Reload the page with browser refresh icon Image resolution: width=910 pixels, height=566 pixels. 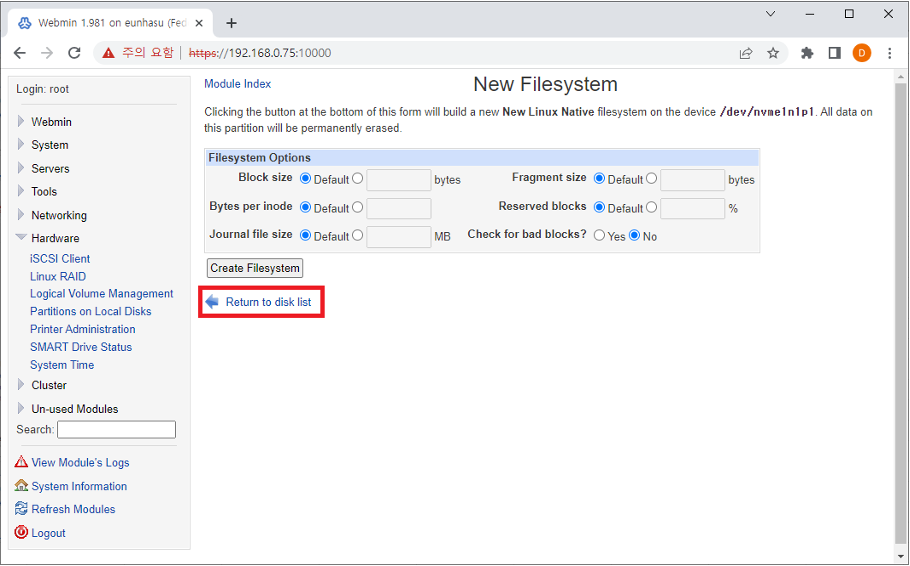tap(74, 53)
